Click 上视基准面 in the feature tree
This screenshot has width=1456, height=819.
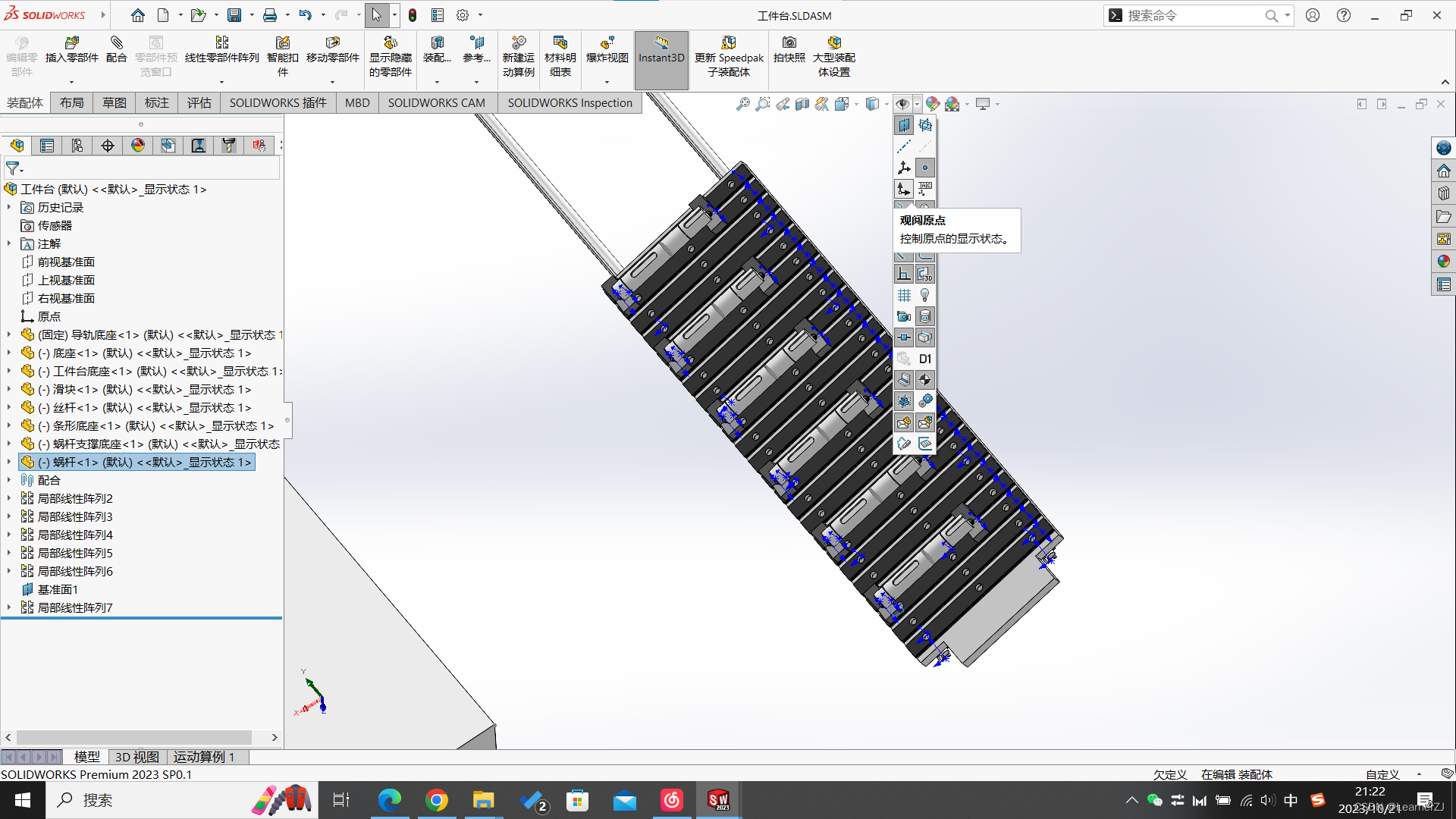(66, 281)
